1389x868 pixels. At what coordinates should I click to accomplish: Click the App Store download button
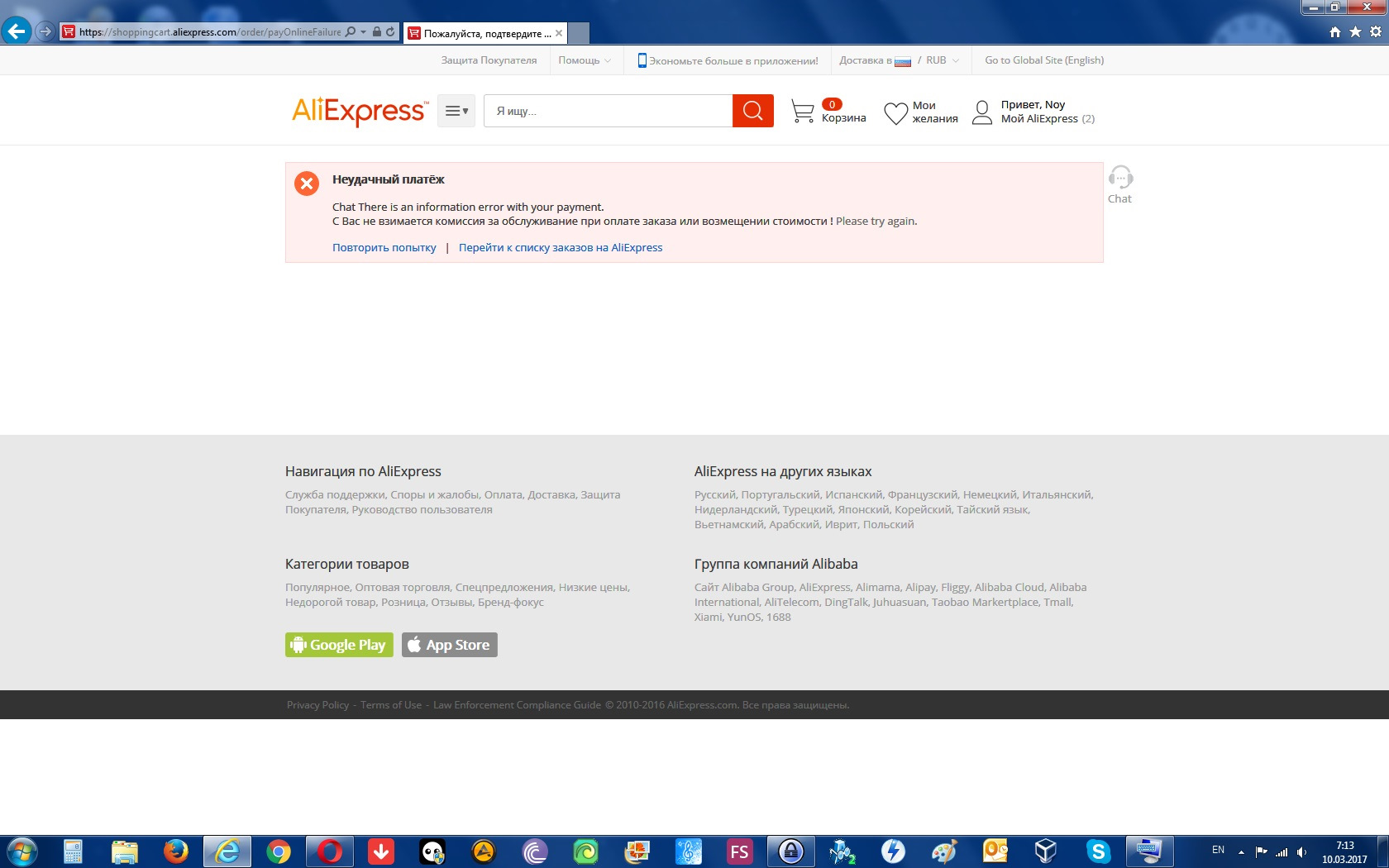tap(450, 645)
